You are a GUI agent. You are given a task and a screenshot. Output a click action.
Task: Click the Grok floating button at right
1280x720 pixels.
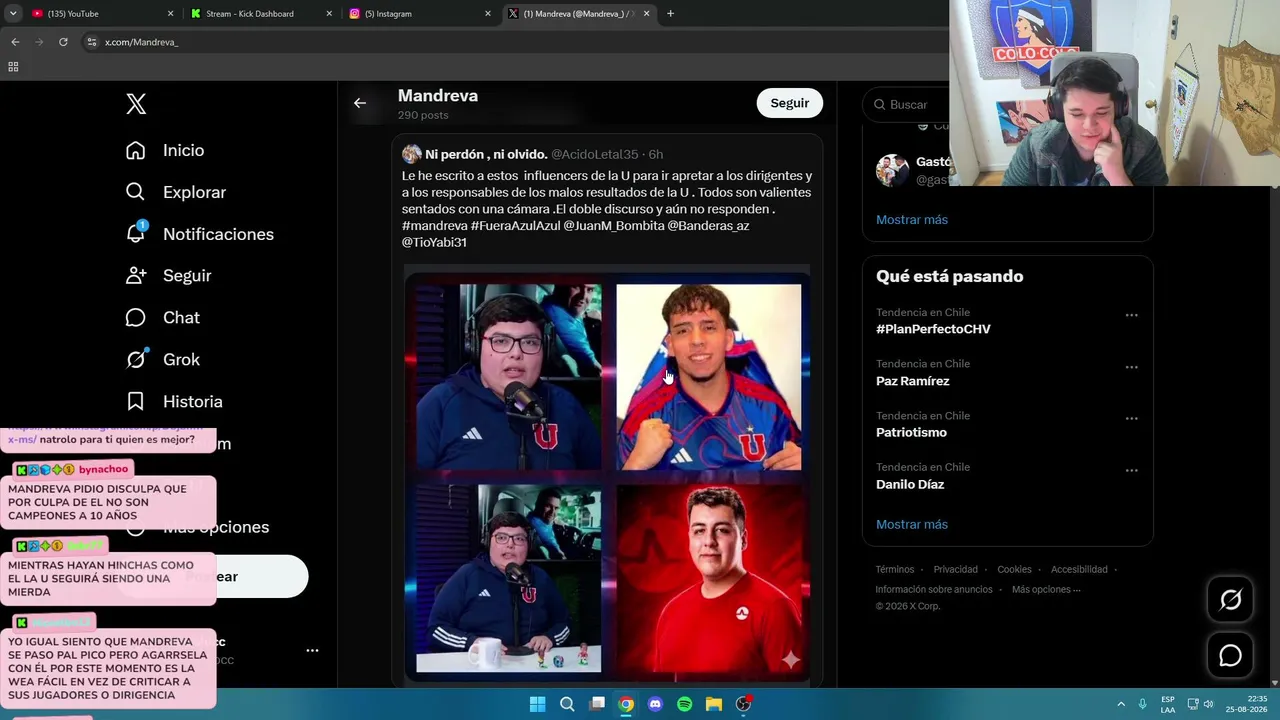pos(1230,600)
